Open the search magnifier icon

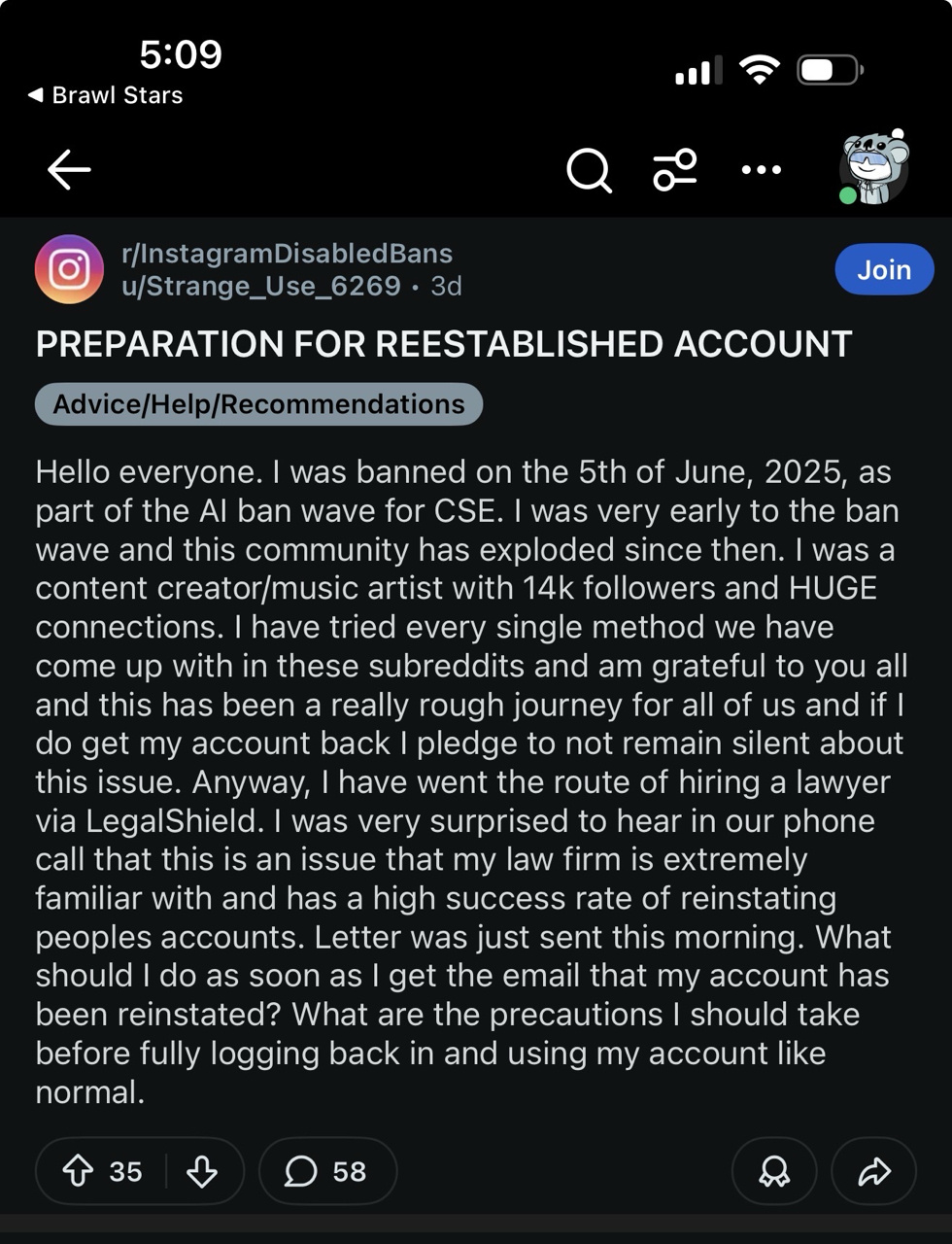pyautogui.click(x=589, y=170)
